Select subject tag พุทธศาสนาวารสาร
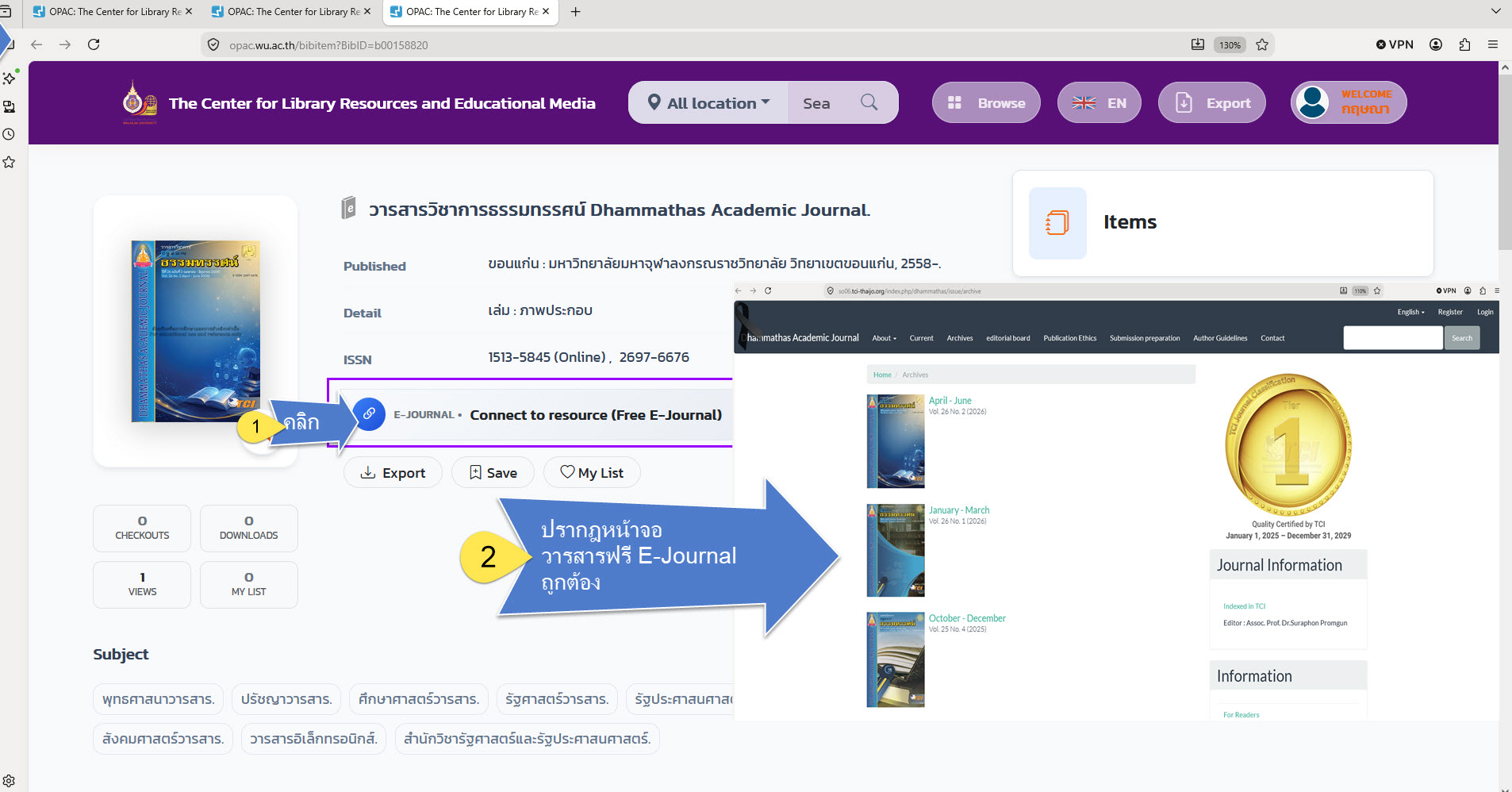The width and height of the screenshot is (1512, 792). [159, 699]
